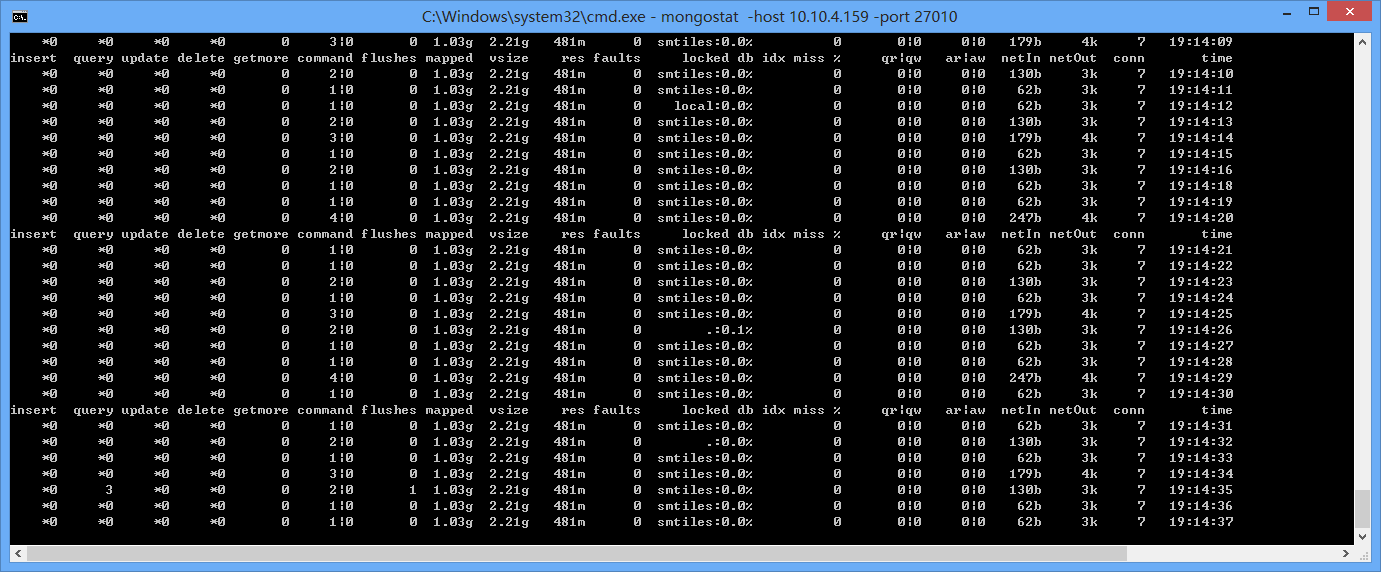
Task: Click the 'insert' header above the 19:14:21 row
Action: tap(33, 234)
